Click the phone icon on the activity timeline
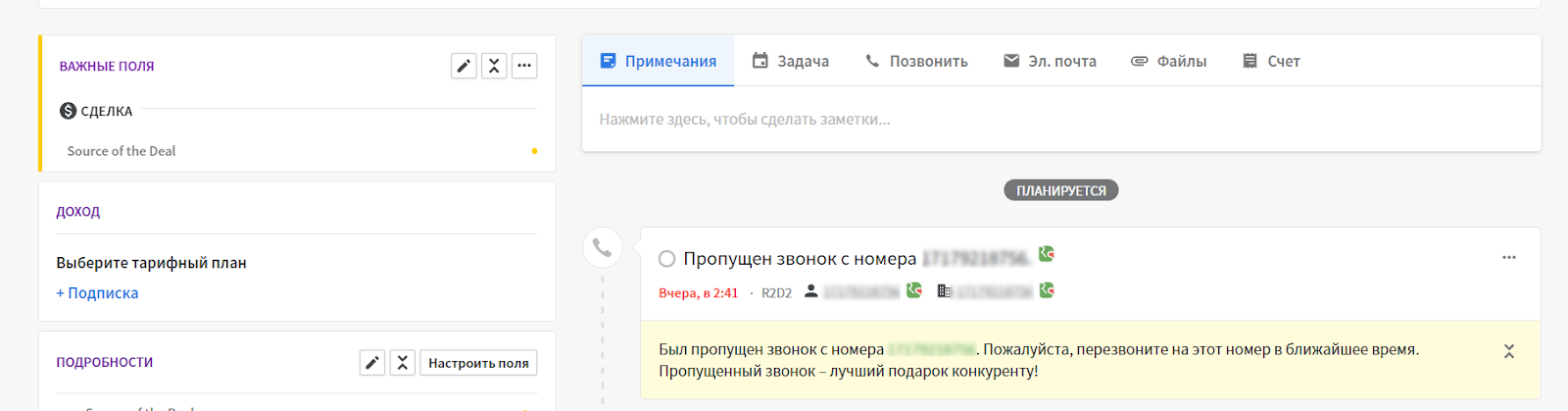Image resolution: width=1568 pixels, height=411 pixels. pyautogui.click(x=603, y=248)
